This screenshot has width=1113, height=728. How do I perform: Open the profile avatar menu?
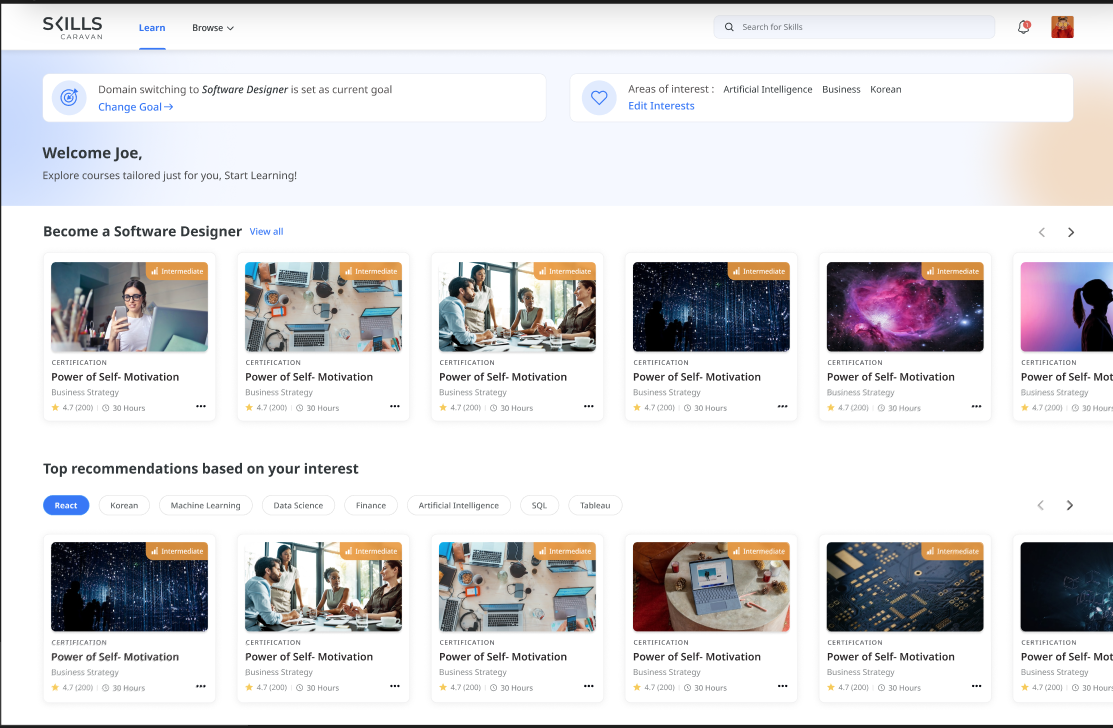[x=1062, y=27]
